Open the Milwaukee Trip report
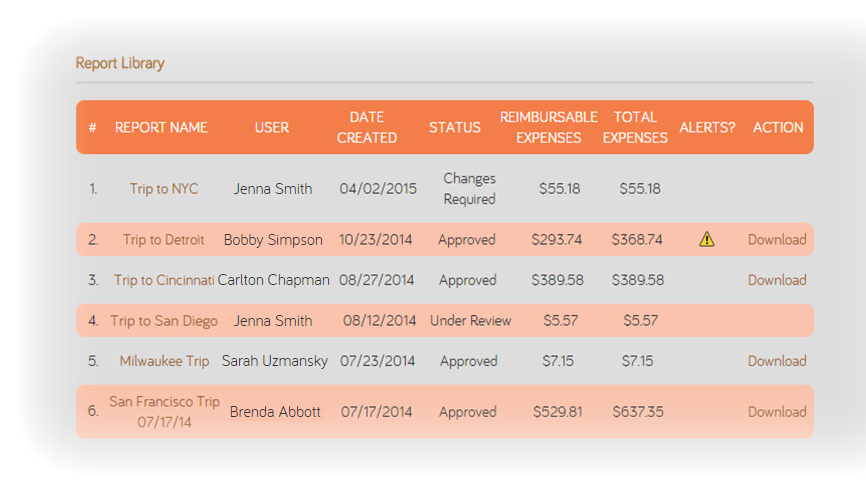The width and height of the screenshot is (866, 492). 164,361
